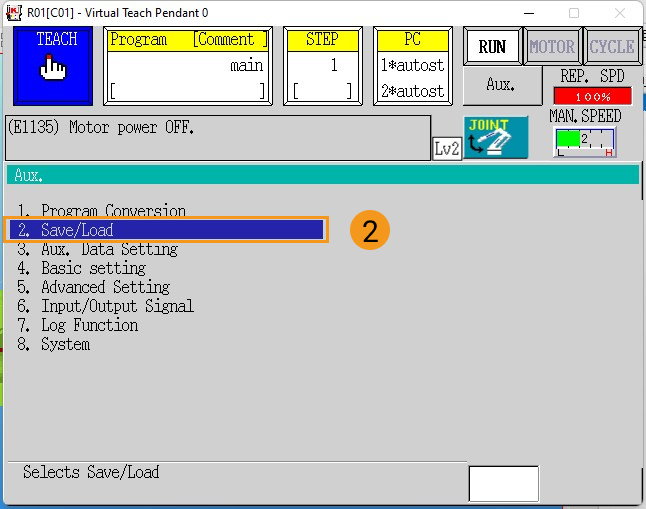Change the MAN. SPEED level indicator
Image resolution: width=646 pixels, height=509 pixels.
585,142
